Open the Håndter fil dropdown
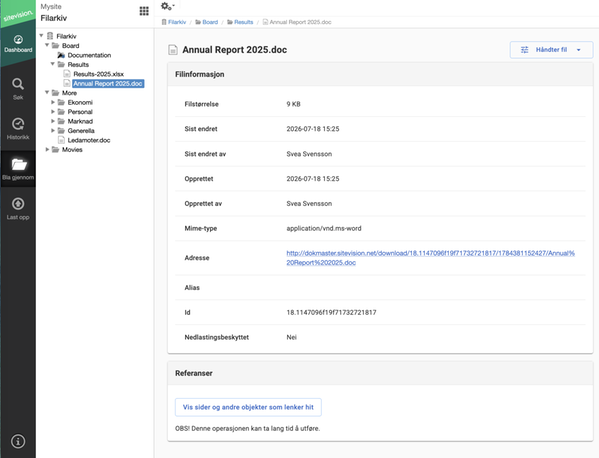The width and height of the screenshot is (599, 458). click(551, 50)
